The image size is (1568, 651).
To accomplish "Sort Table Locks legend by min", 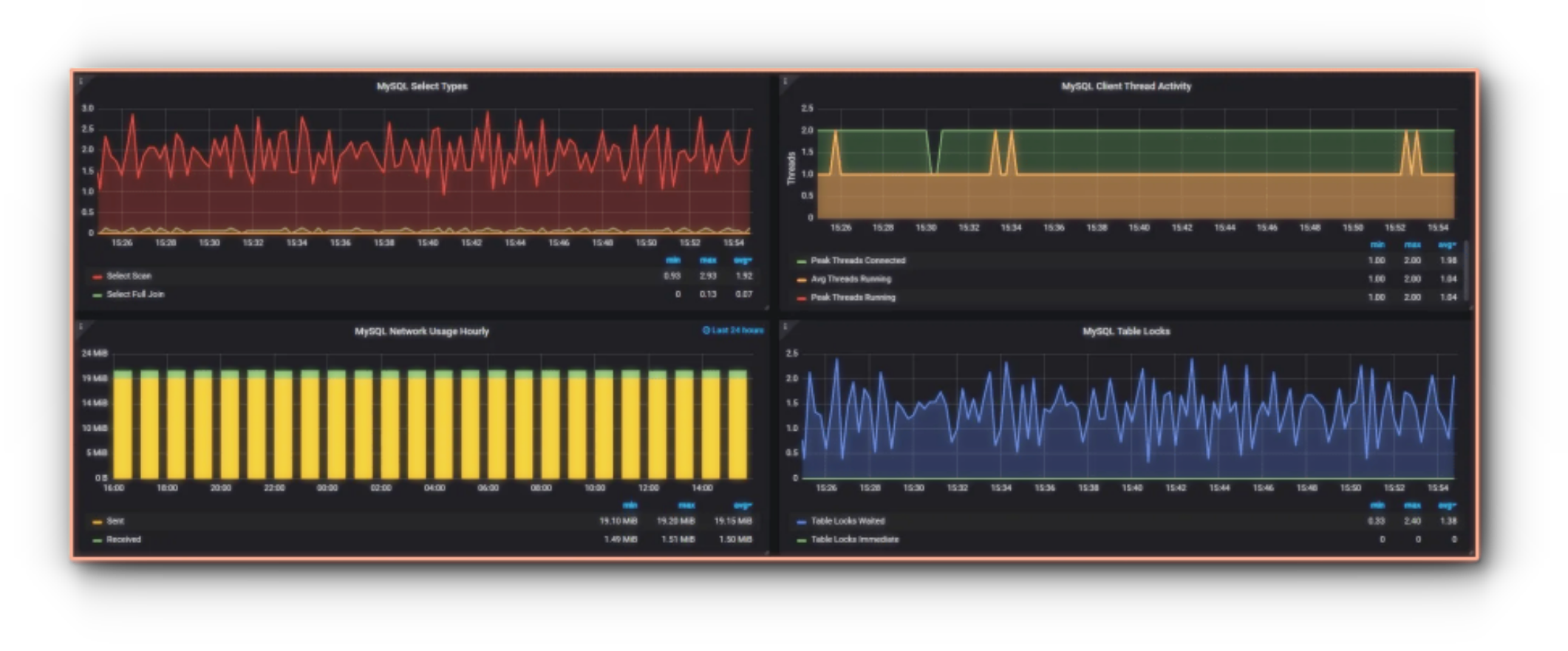I will point(1377,505).
